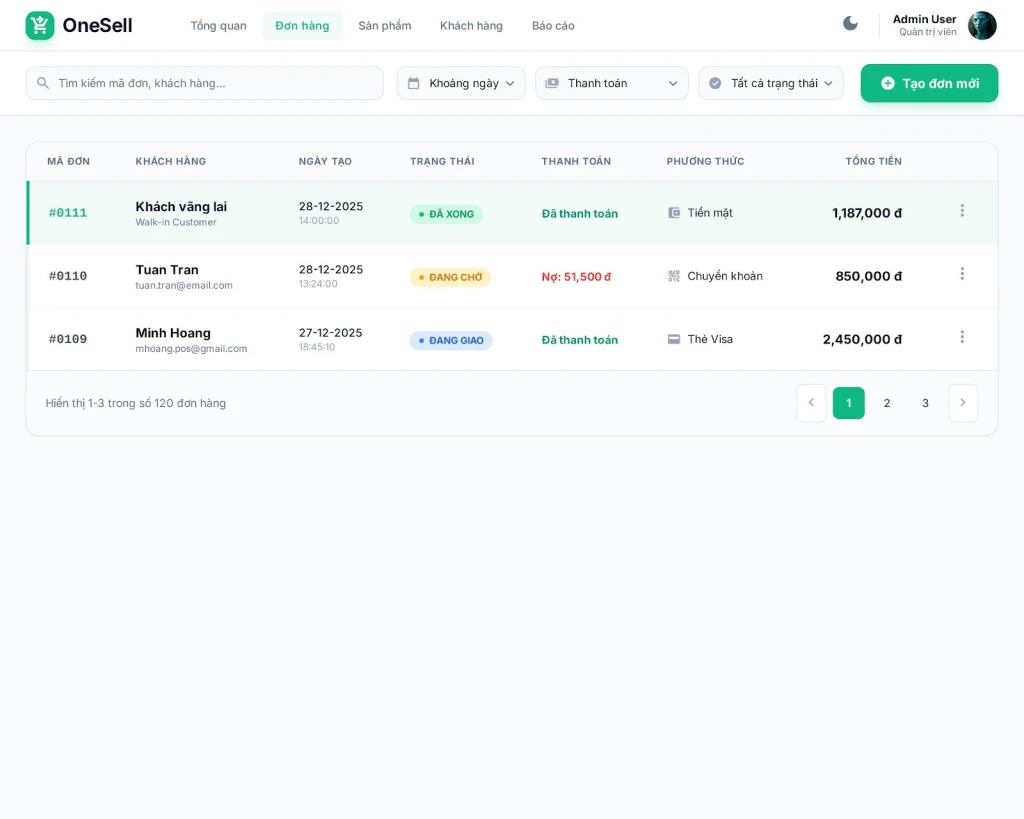Viewport: 1024px width, 819px height.
Task: Go to the next page arrow
Action: tap(962, 403)
